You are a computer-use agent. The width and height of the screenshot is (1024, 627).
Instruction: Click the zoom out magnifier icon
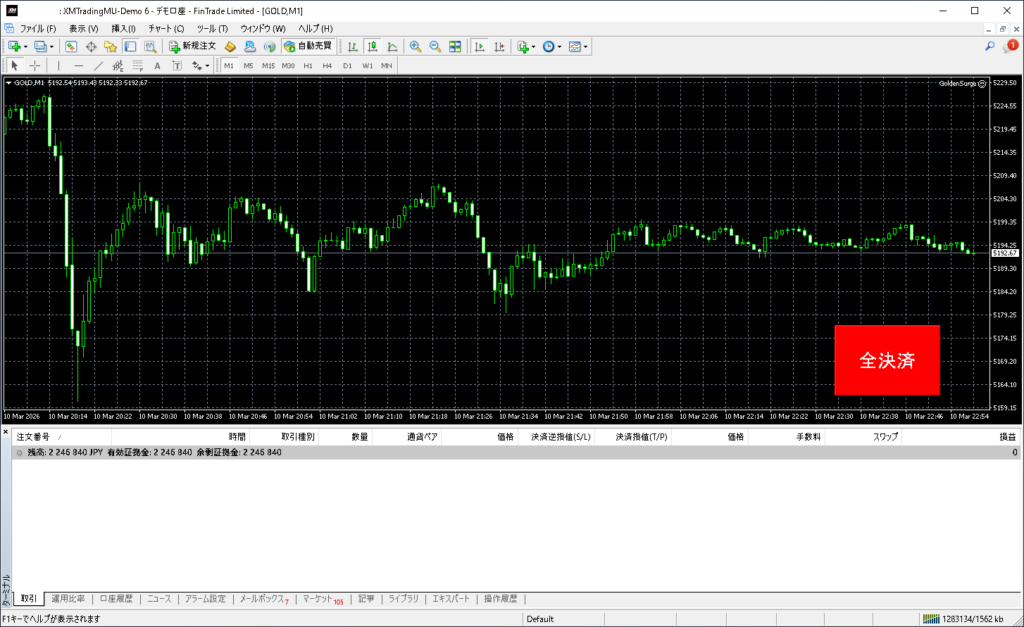[x=435, y=46]
